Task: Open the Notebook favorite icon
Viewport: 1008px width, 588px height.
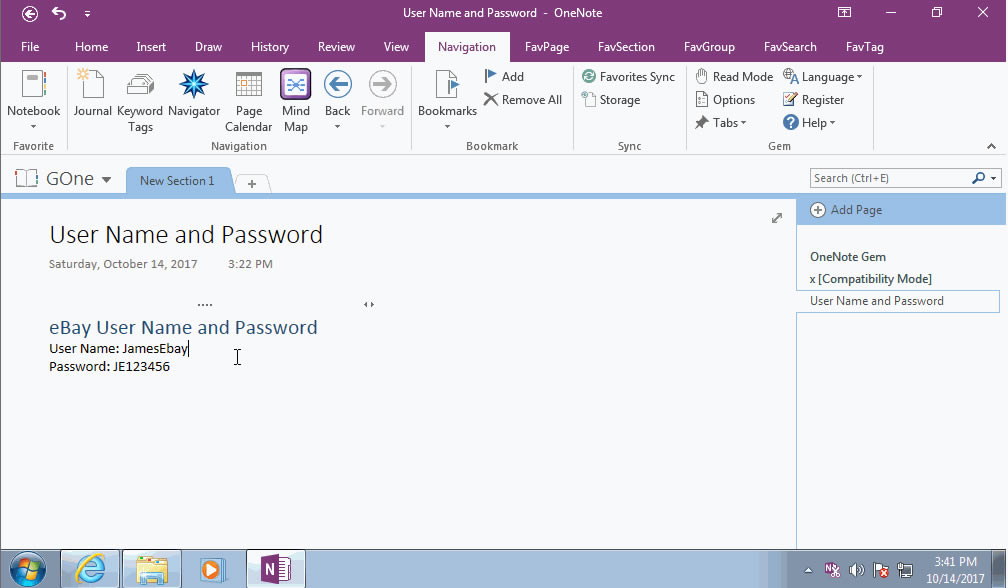Action: click(33, 97)
